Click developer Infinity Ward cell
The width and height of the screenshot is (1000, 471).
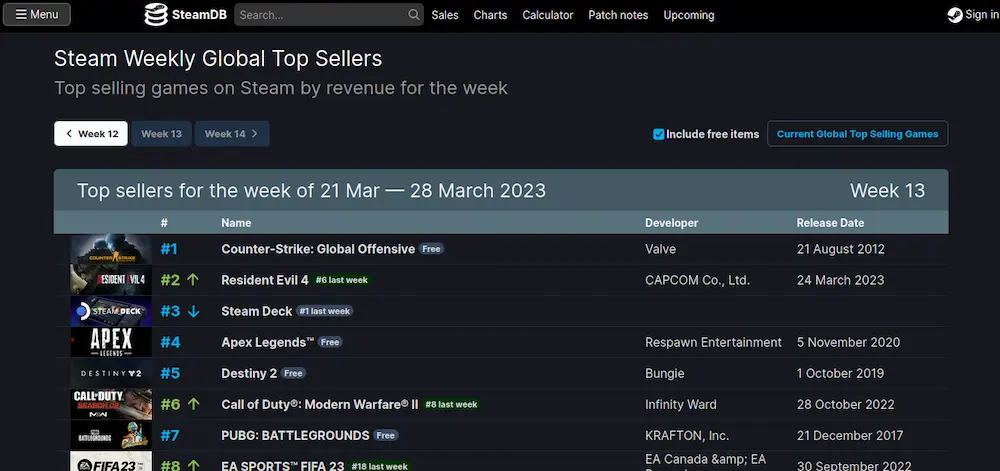pos(680,405)
